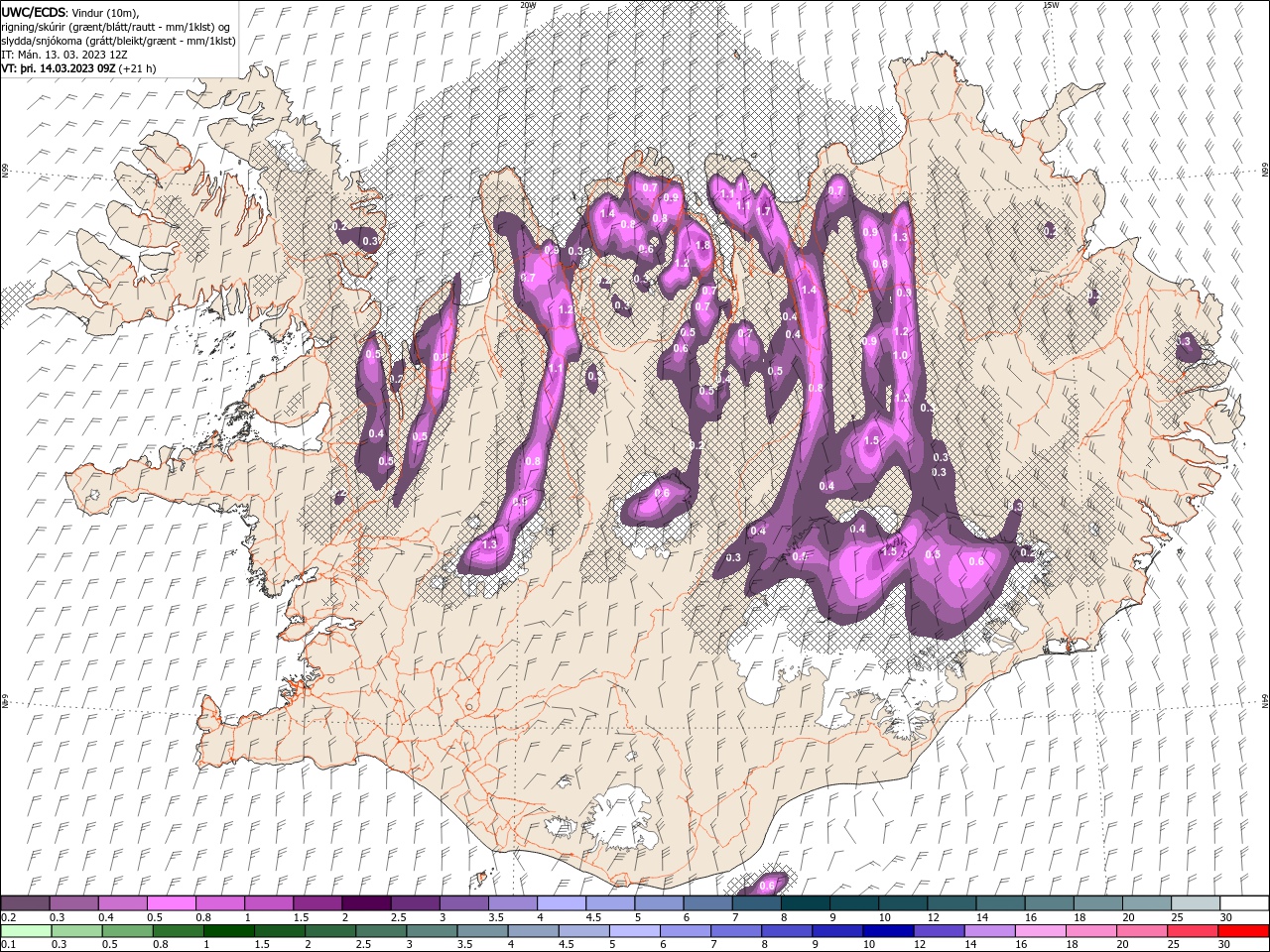
Task: Click the 1.8 snowfall value on the map
Action: coord(703,245)
